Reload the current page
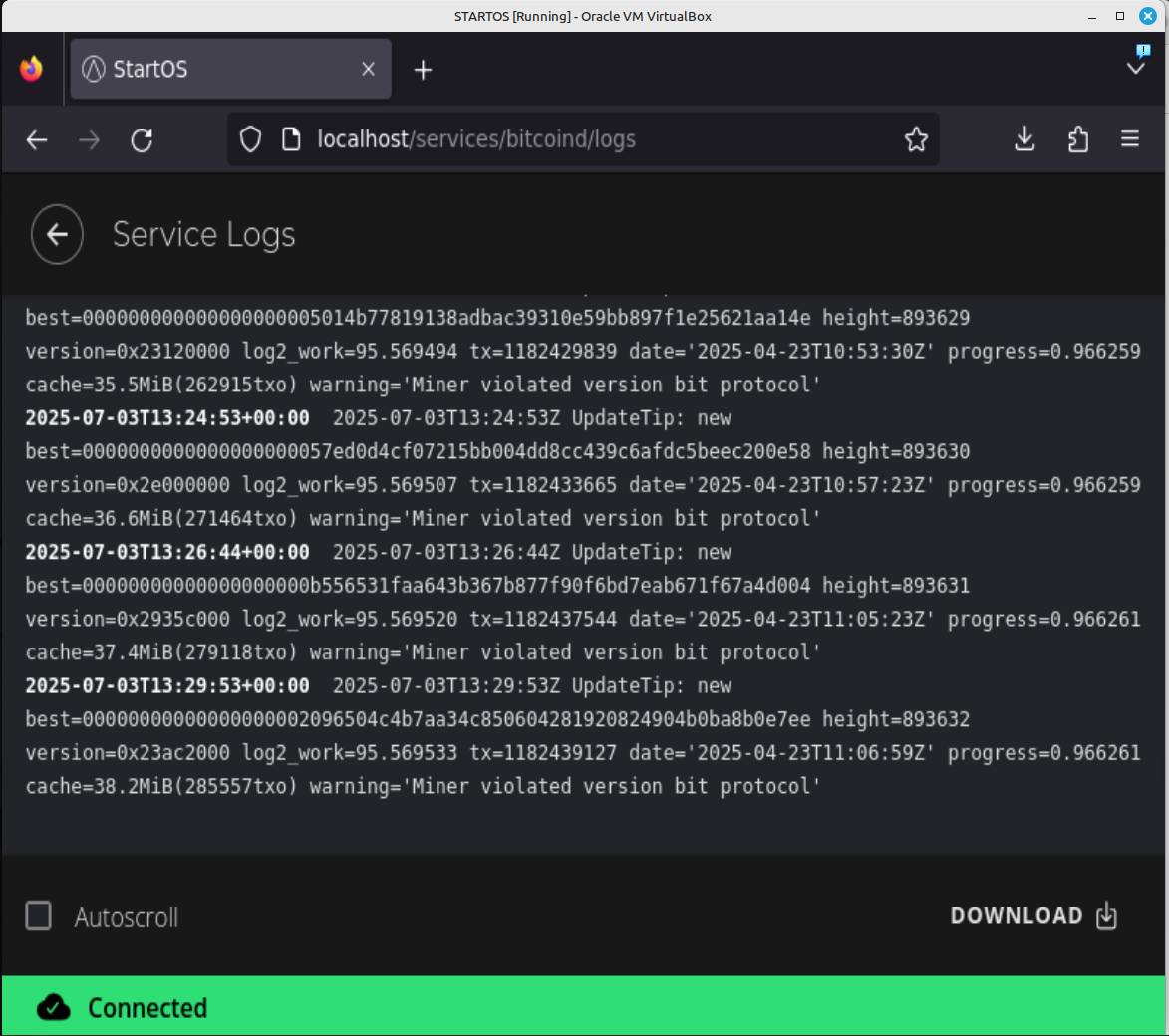 [x=142, y=139]
